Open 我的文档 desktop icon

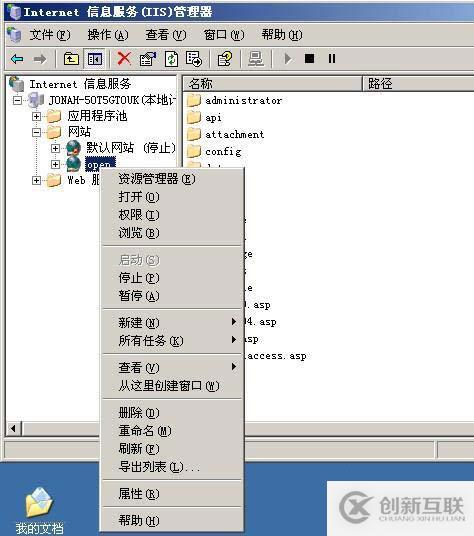pos(39,502)
